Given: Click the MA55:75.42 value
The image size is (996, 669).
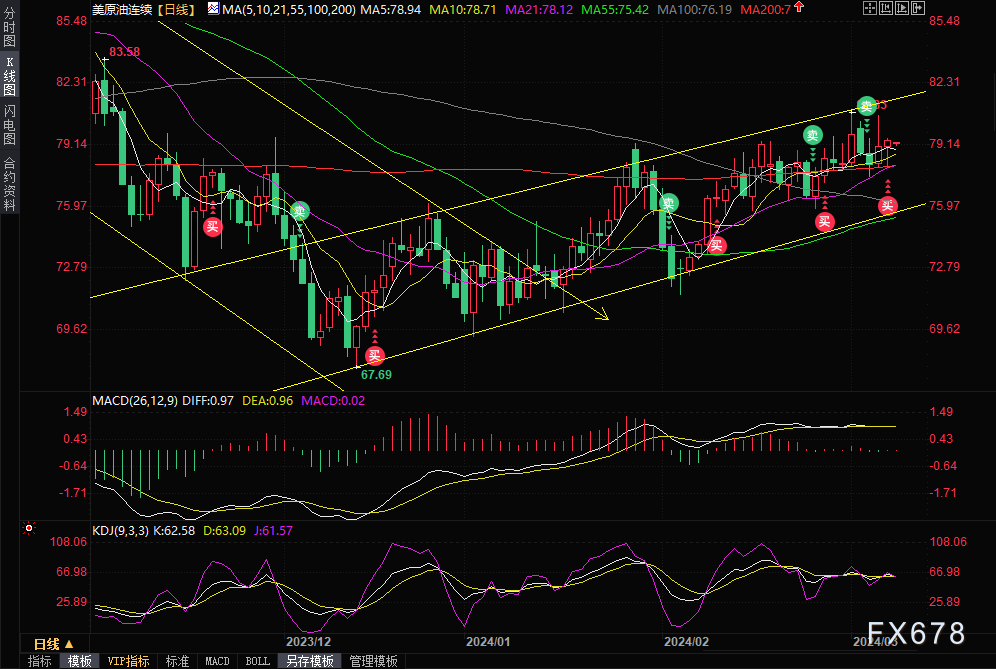Looking at the screenshot, I should click(x=616, y=10).
